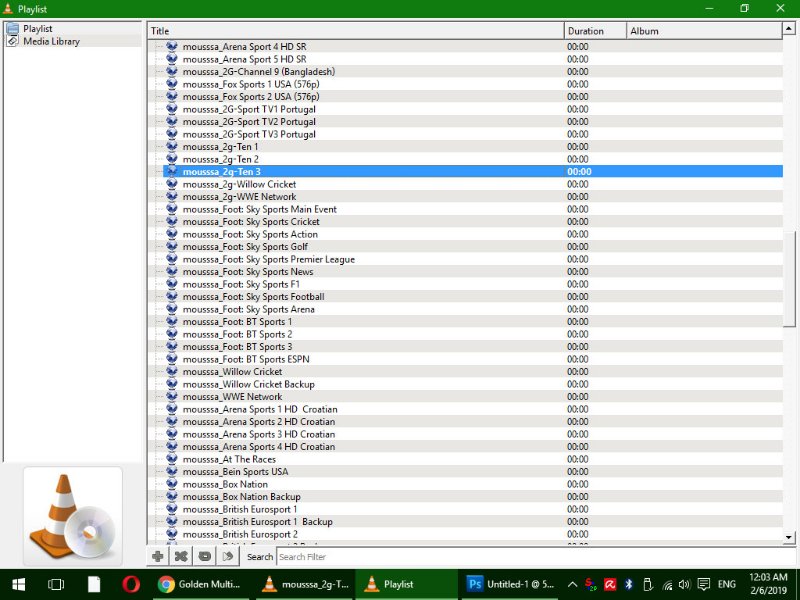Viewport: 800px width, 600px height.
Task: Select Sky Sports Premier League entry
Action: point(268,259)
